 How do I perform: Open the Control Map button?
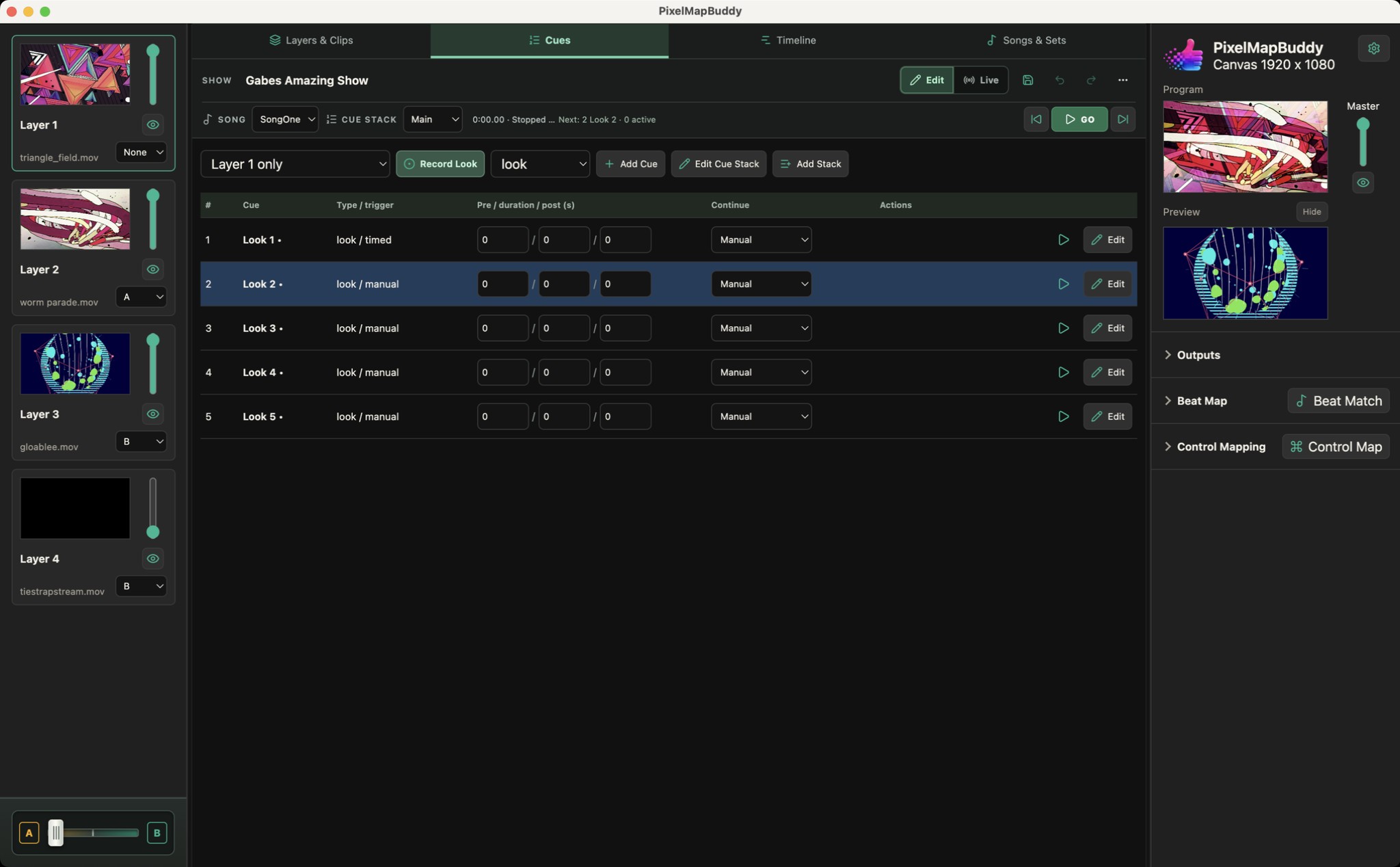click(1336, 446)
